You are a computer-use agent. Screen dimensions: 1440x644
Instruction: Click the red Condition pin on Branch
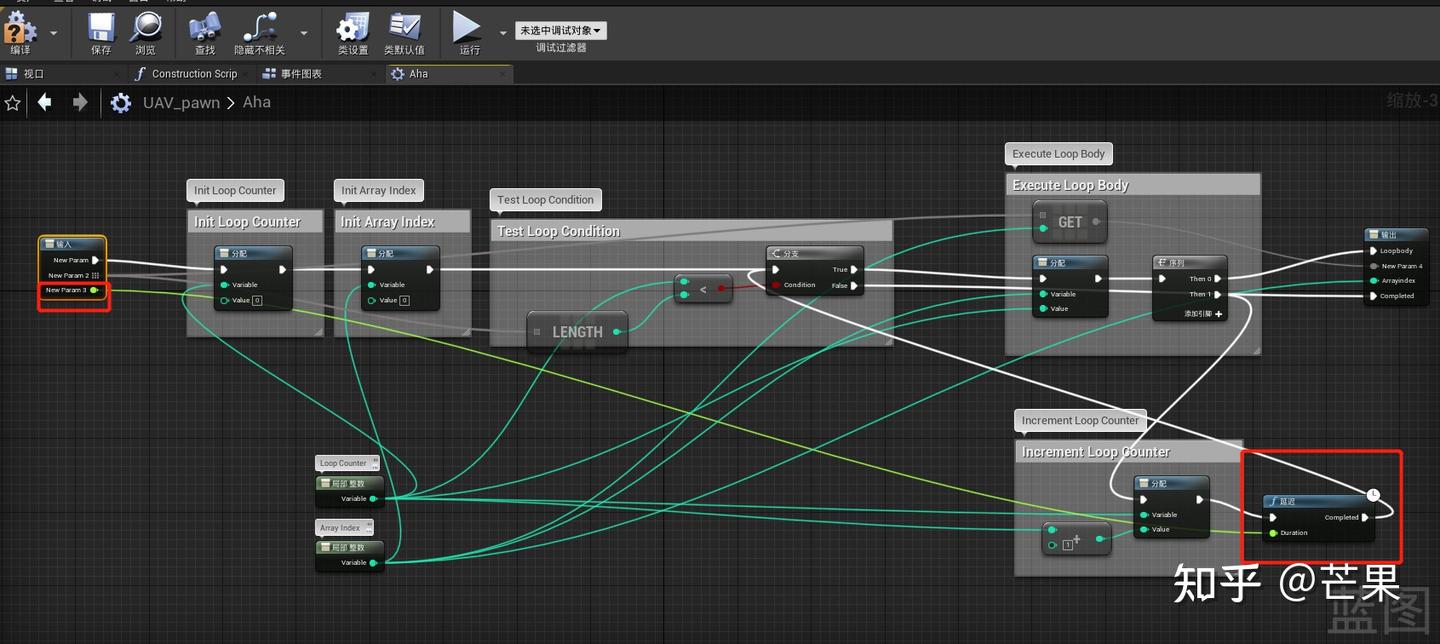point(775,285)
